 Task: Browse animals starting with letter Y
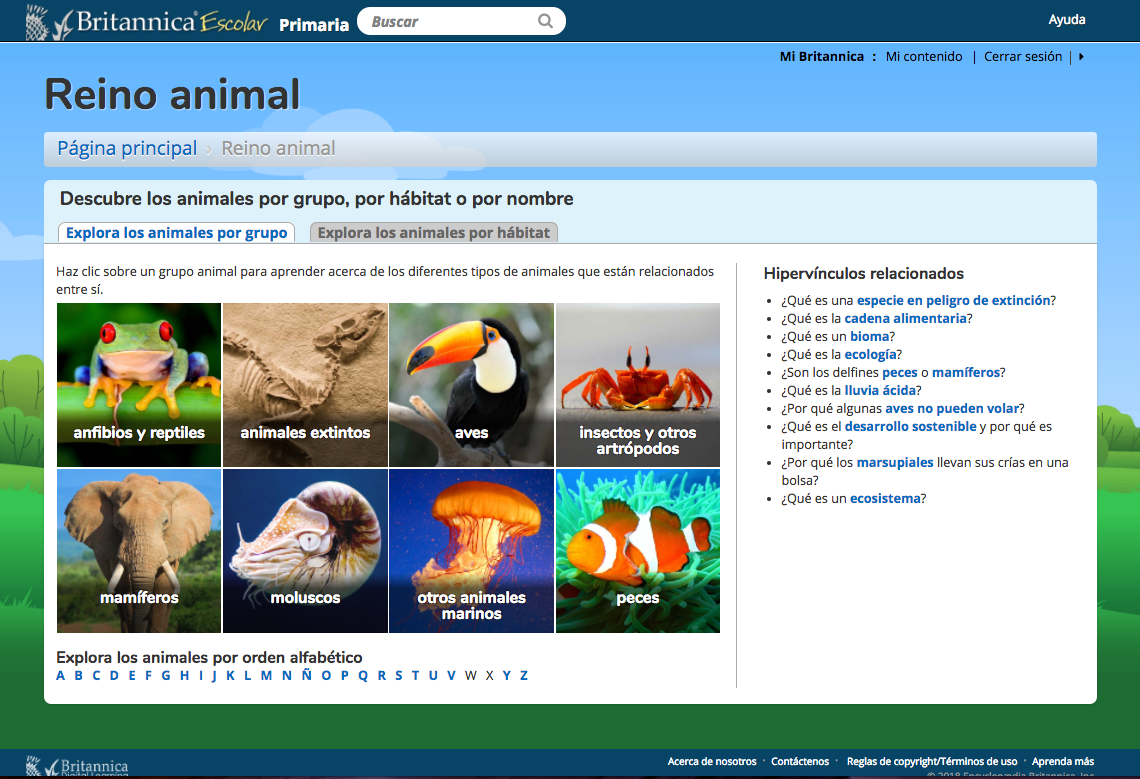[507, 676]
